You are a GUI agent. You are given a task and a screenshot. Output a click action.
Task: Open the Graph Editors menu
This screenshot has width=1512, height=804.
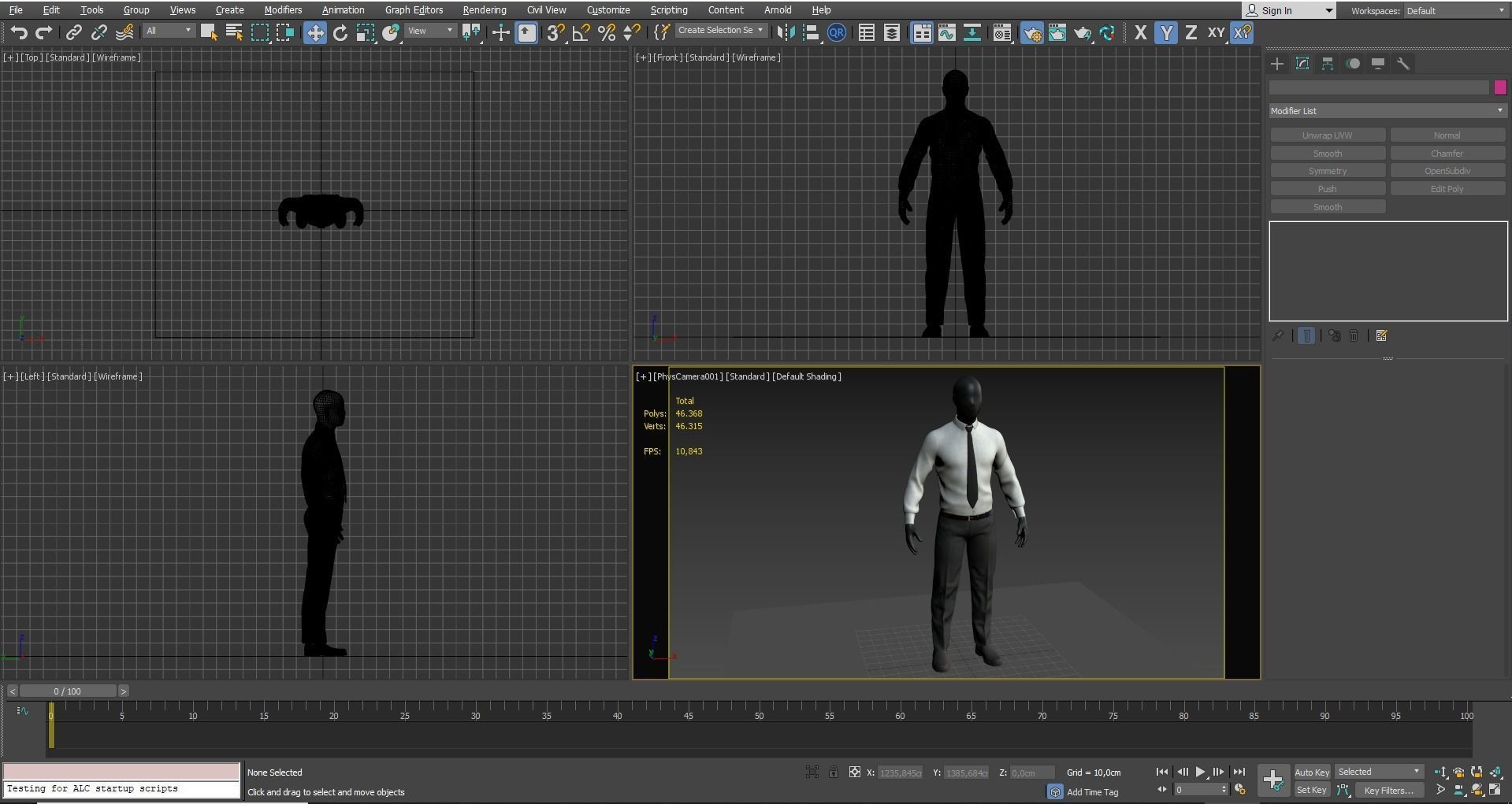414,10
